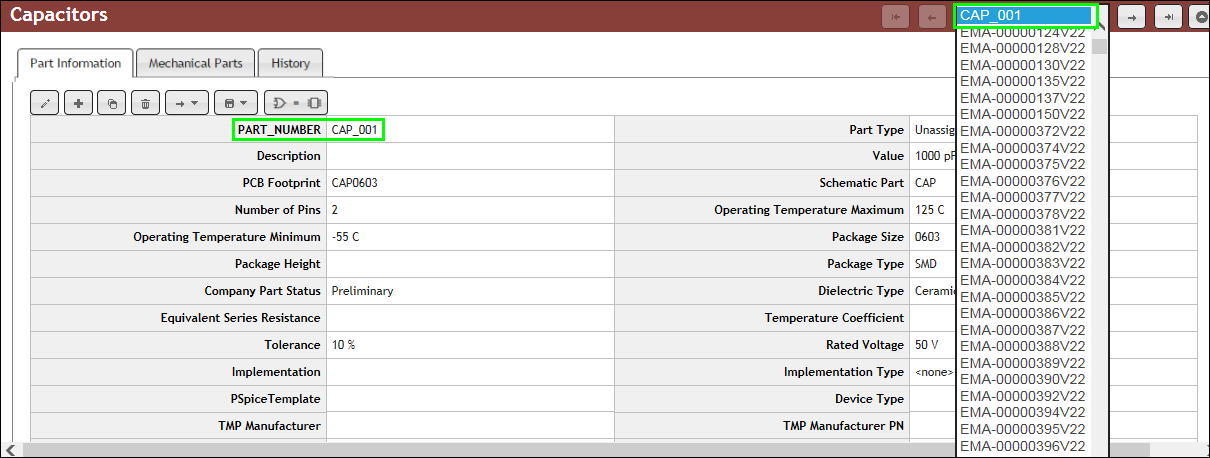
Task: Click the round up-arrow collapse icon in the header
Action: [x=1201, y=16]
